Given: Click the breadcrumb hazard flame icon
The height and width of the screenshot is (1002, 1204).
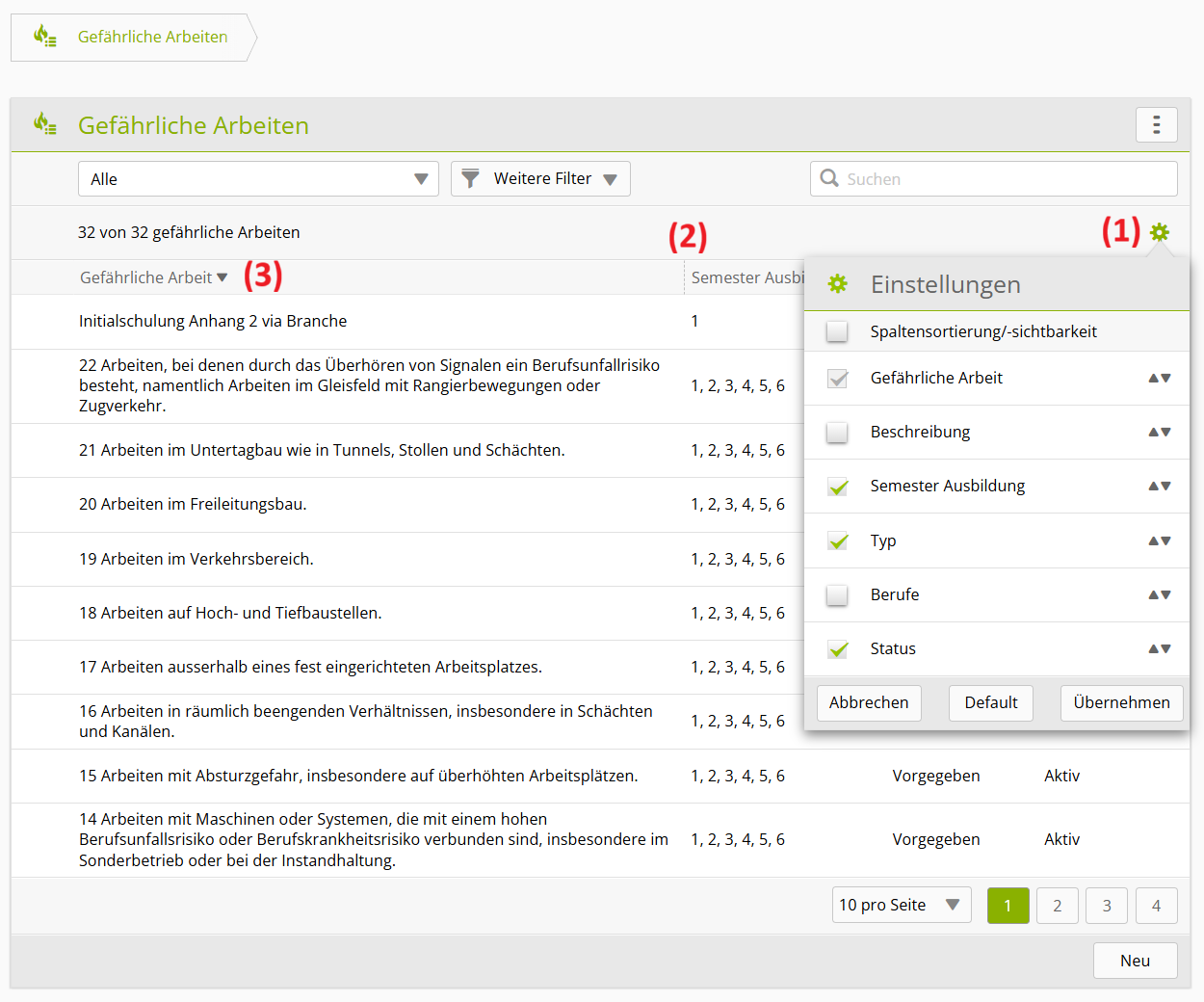Looking at the screenshot, I should pos(44,37).
